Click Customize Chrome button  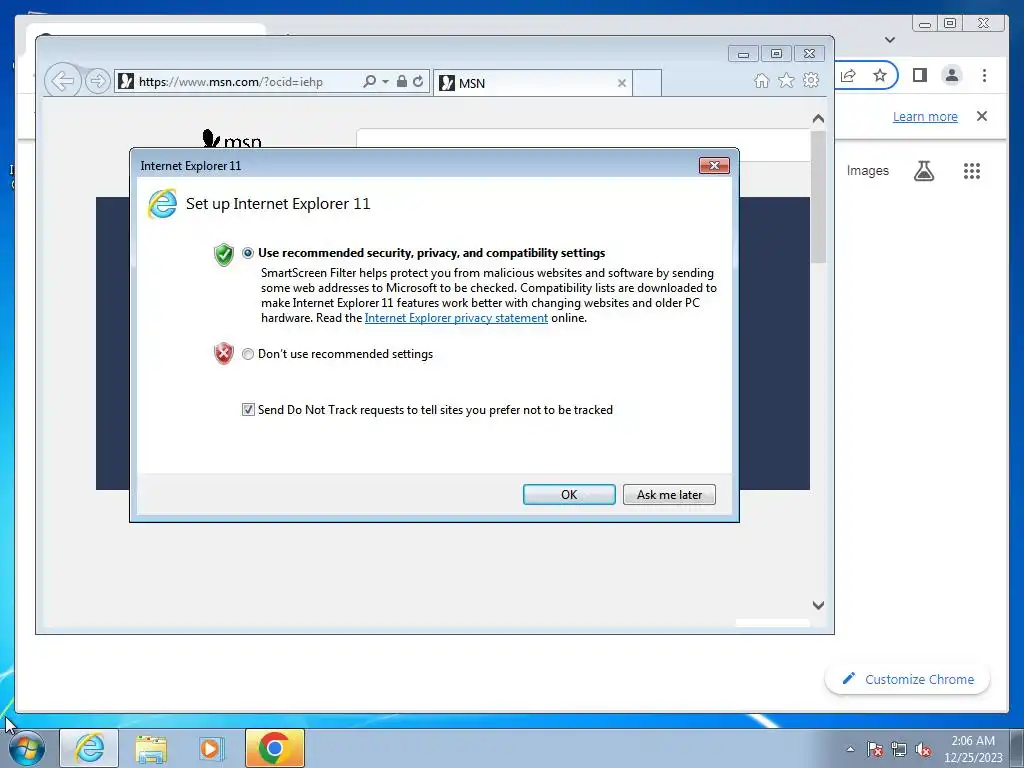[x=908, y=679]
